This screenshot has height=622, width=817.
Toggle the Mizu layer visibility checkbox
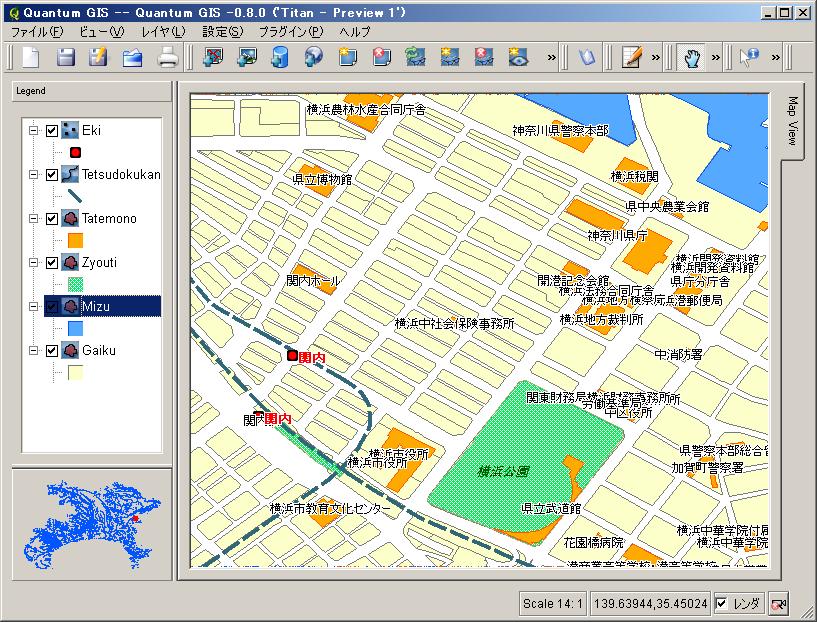click(51, 306)
